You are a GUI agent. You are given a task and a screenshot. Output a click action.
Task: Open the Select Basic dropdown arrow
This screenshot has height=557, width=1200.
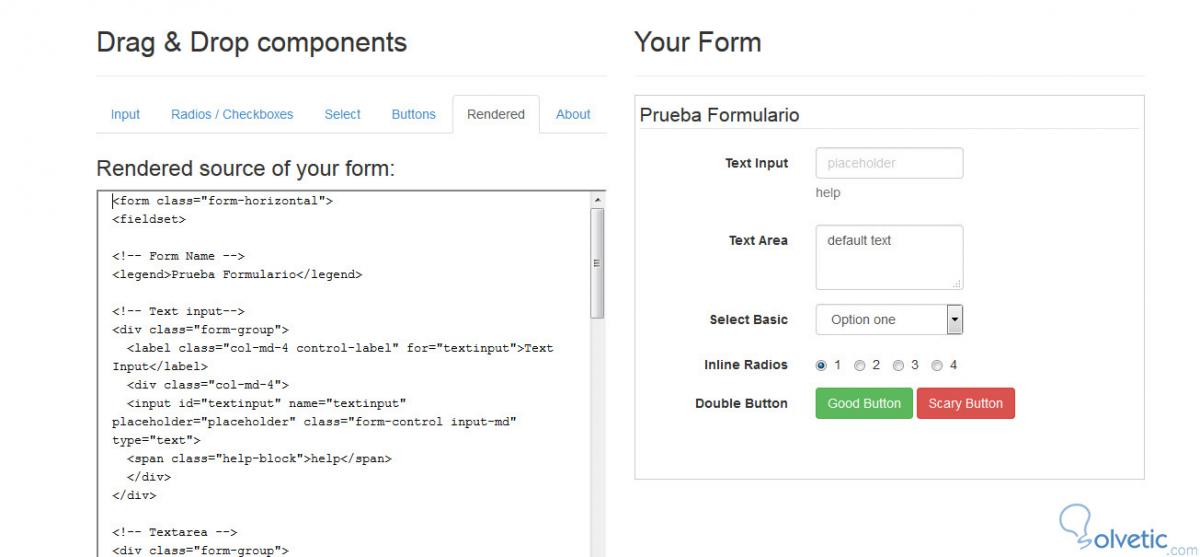point(955,320)
